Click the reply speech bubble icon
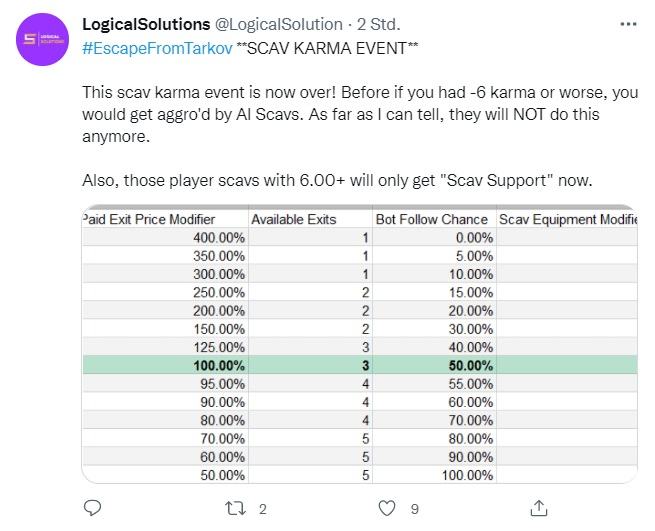Viewport: 655px width, 531px height. point(92,508)
